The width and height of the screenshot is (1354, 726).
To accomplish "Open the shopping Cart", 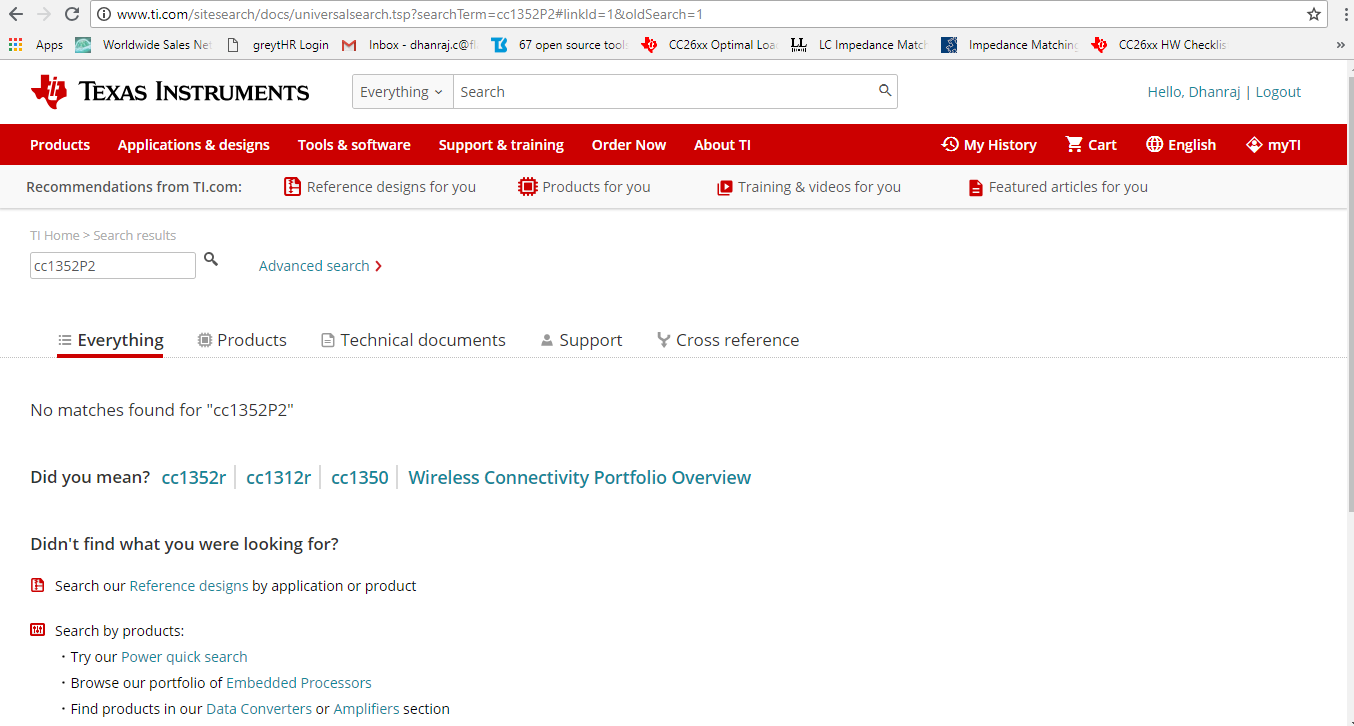I will tap(1091, 145).
